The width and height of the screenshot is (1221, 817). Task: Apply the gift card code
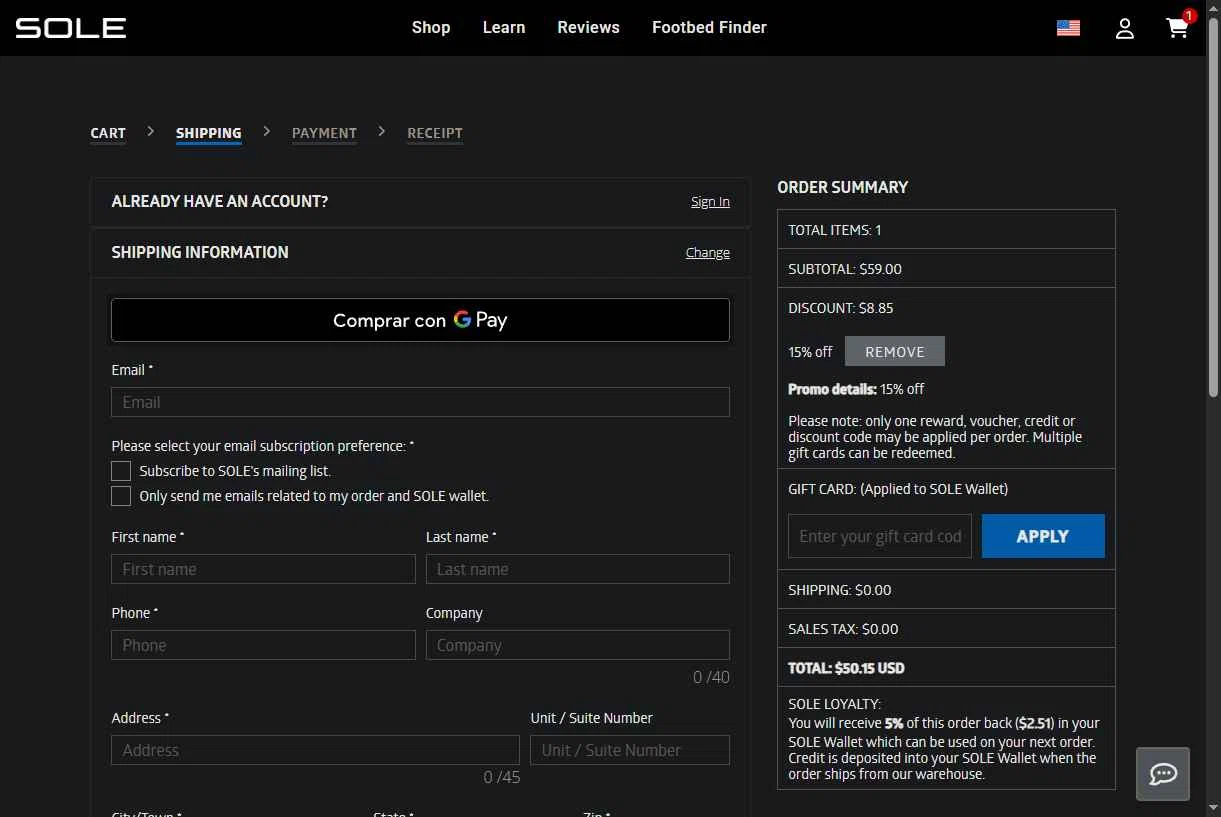coord(1043,536)
